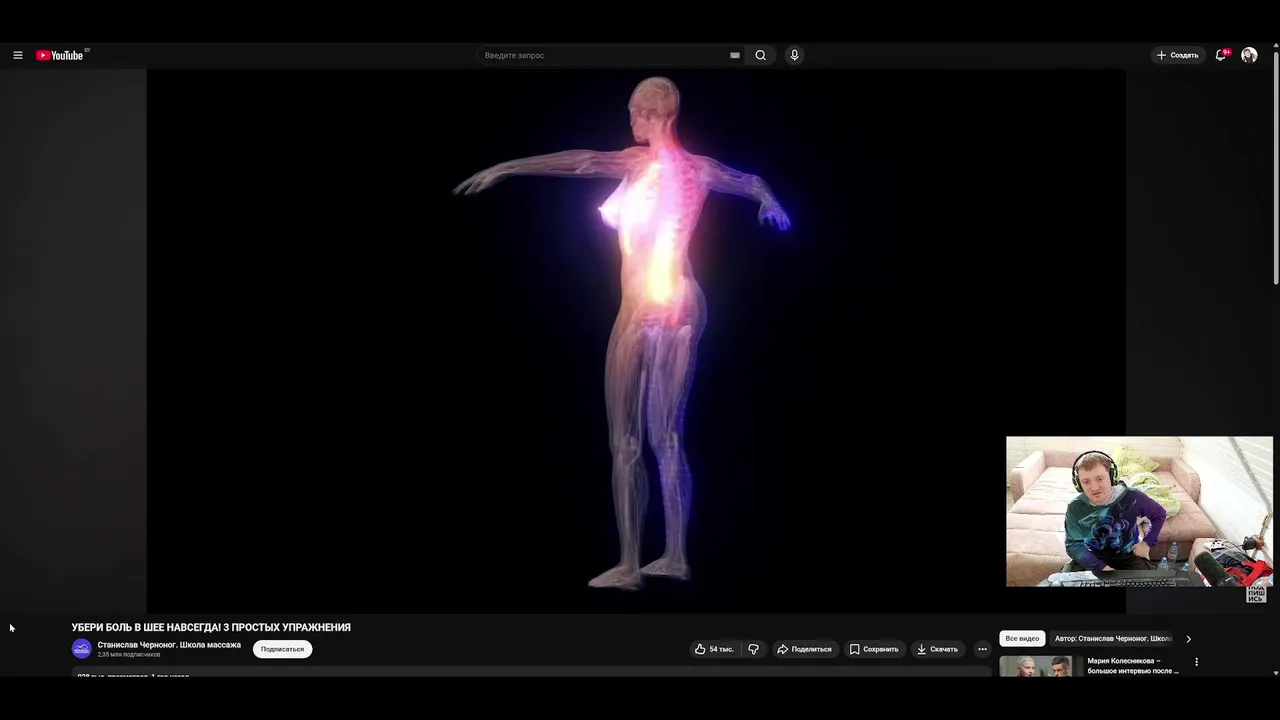Download the video via 'Скачать'
1280x720 pixels.
coord(938,649)
